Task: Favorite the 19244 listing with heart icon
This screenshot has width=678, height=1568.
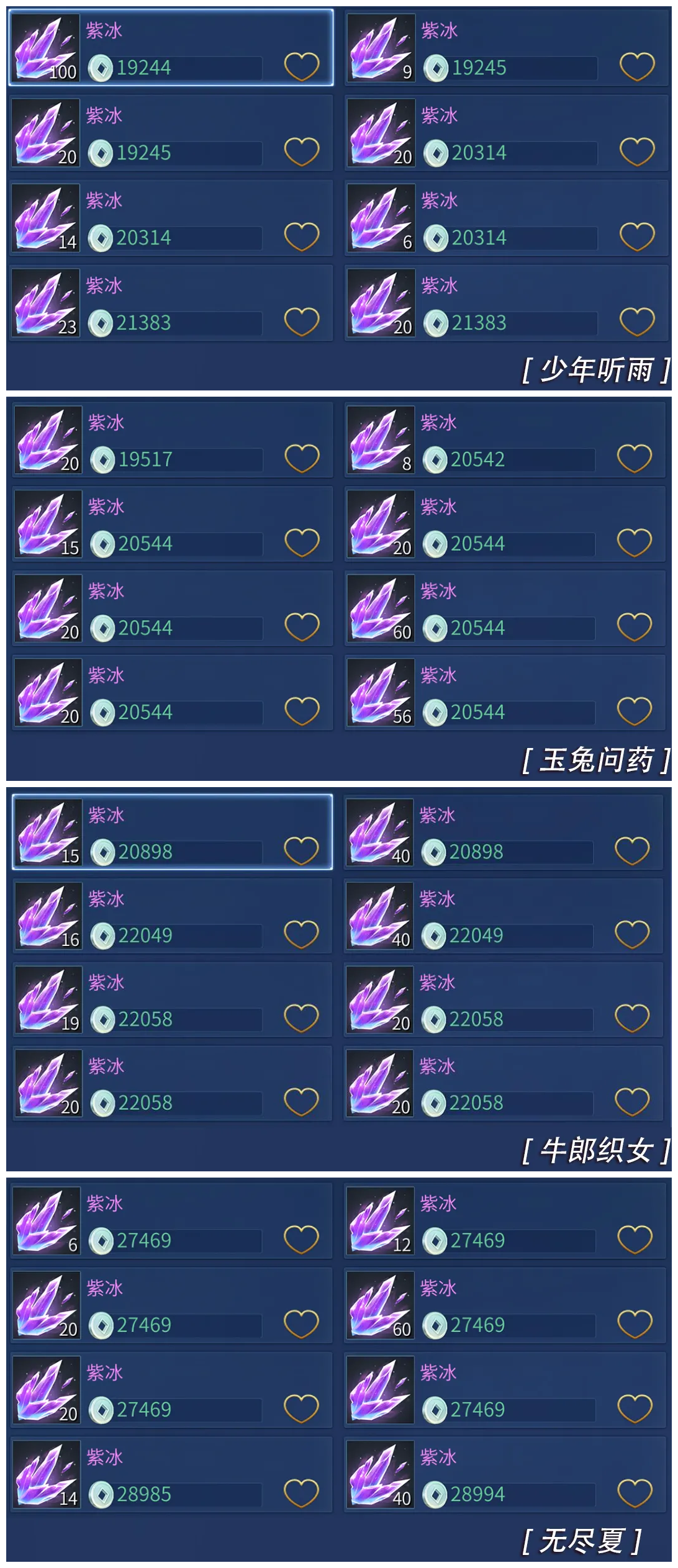Action: [302, 66]
